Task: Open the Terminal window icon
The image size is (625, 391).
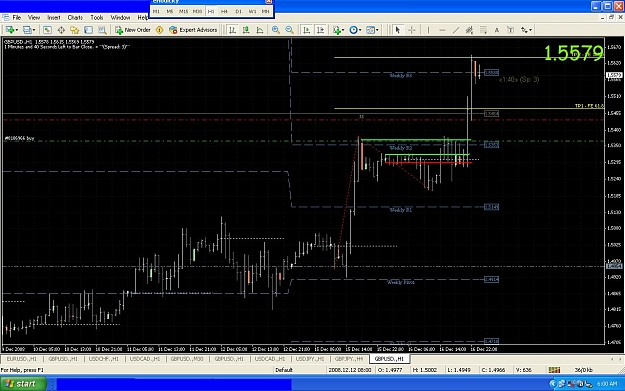Action: pyautogui.click(x=88, y=30)
